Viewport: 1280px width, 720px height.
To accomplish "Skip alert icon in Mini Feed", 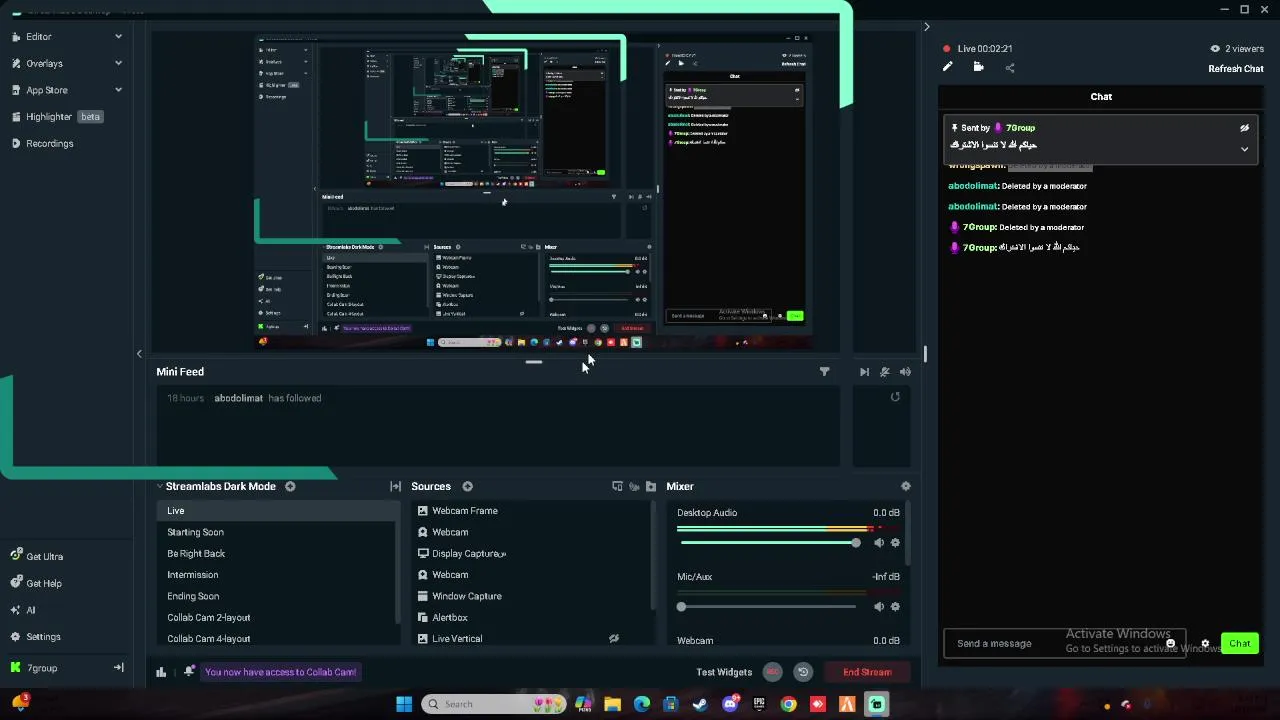I will pyautogui.click(x=864, y=372).
